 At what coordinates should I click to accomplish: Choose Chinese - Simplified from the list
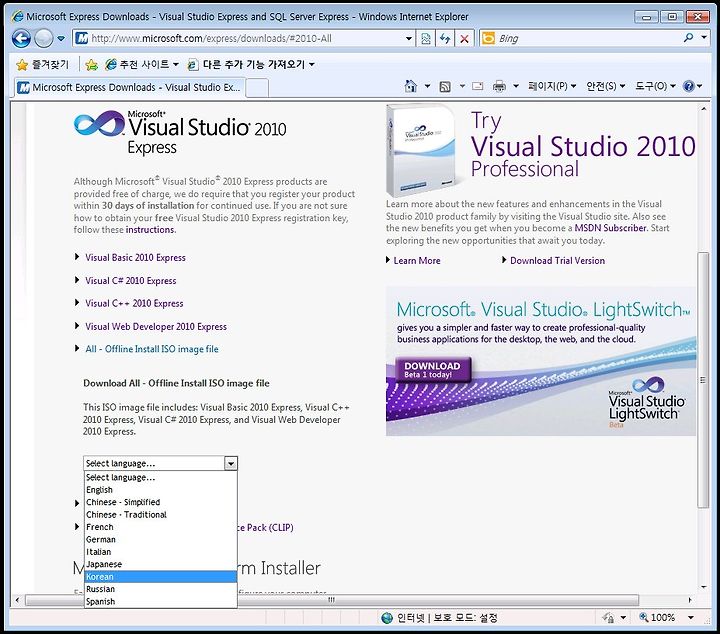tap(161, 502)
